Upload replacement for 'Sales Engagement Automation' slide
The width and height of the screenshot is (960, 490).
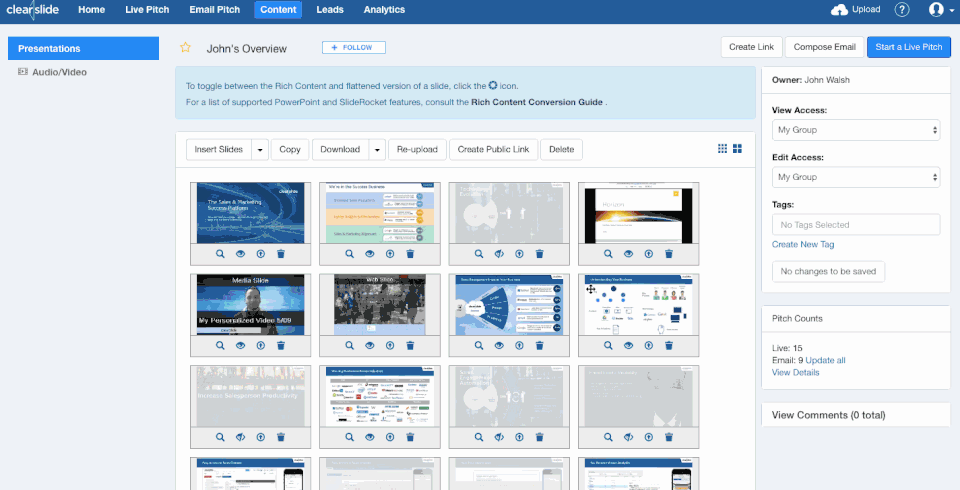519,437
